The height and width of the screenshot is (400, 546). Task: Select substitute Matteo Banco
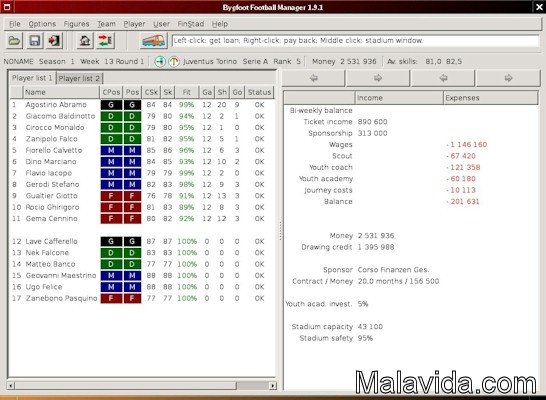[142, 264]
